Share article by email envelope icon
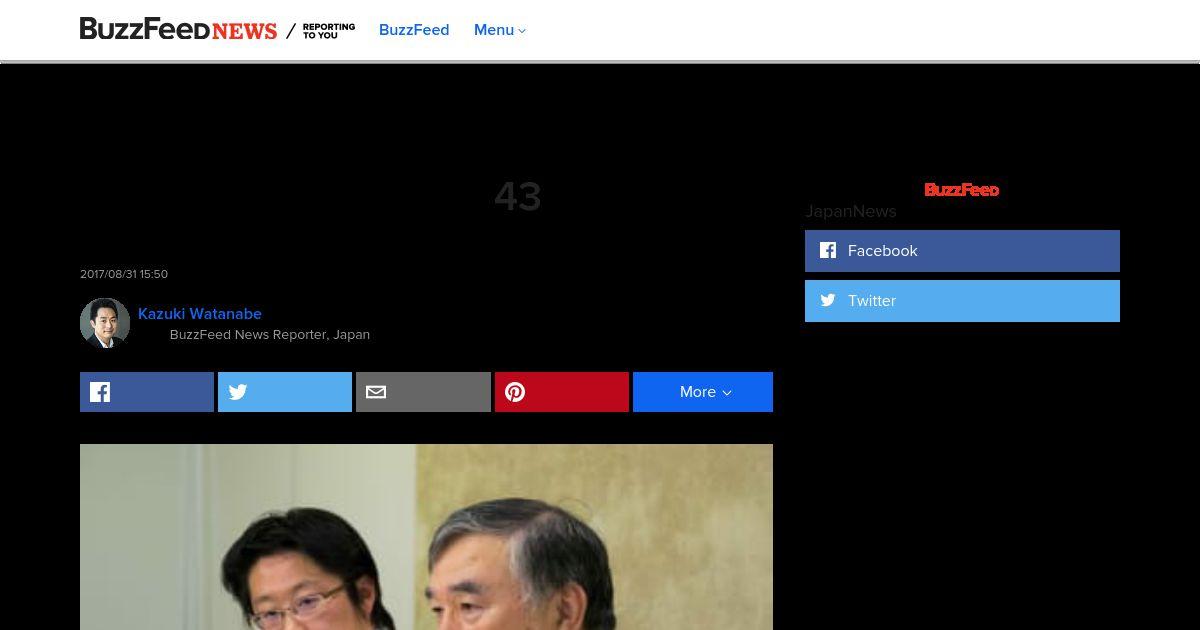The height and width of the screenshot is (630, 1200). [x=423, y=392]
